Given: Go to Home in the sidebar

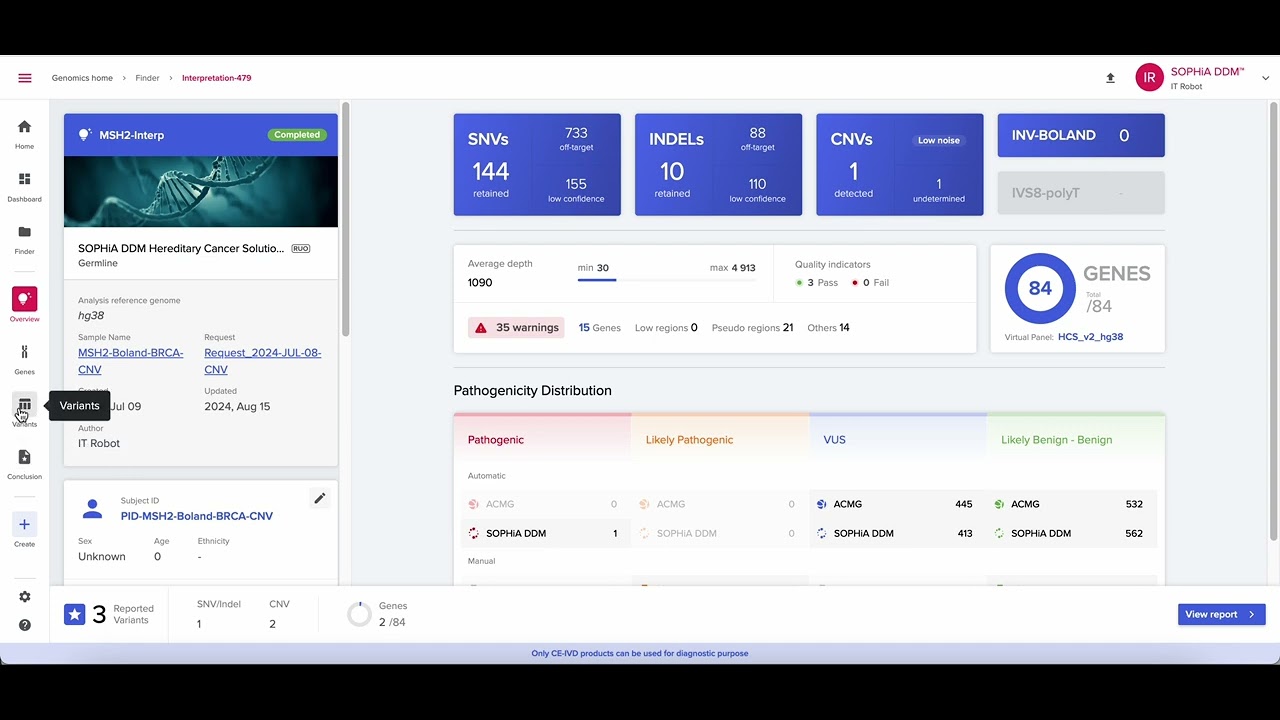Looking at the screenshot, I should click(x=24, y=128).
